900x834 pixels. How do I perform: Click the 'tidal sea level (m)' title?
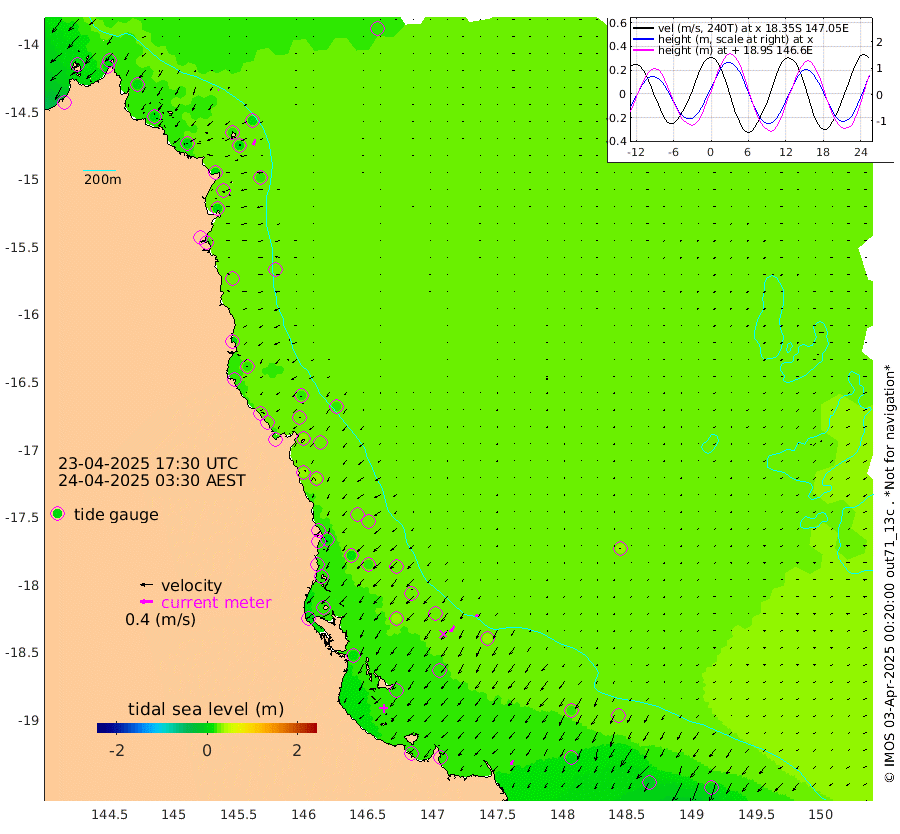[x=206, y=709]
